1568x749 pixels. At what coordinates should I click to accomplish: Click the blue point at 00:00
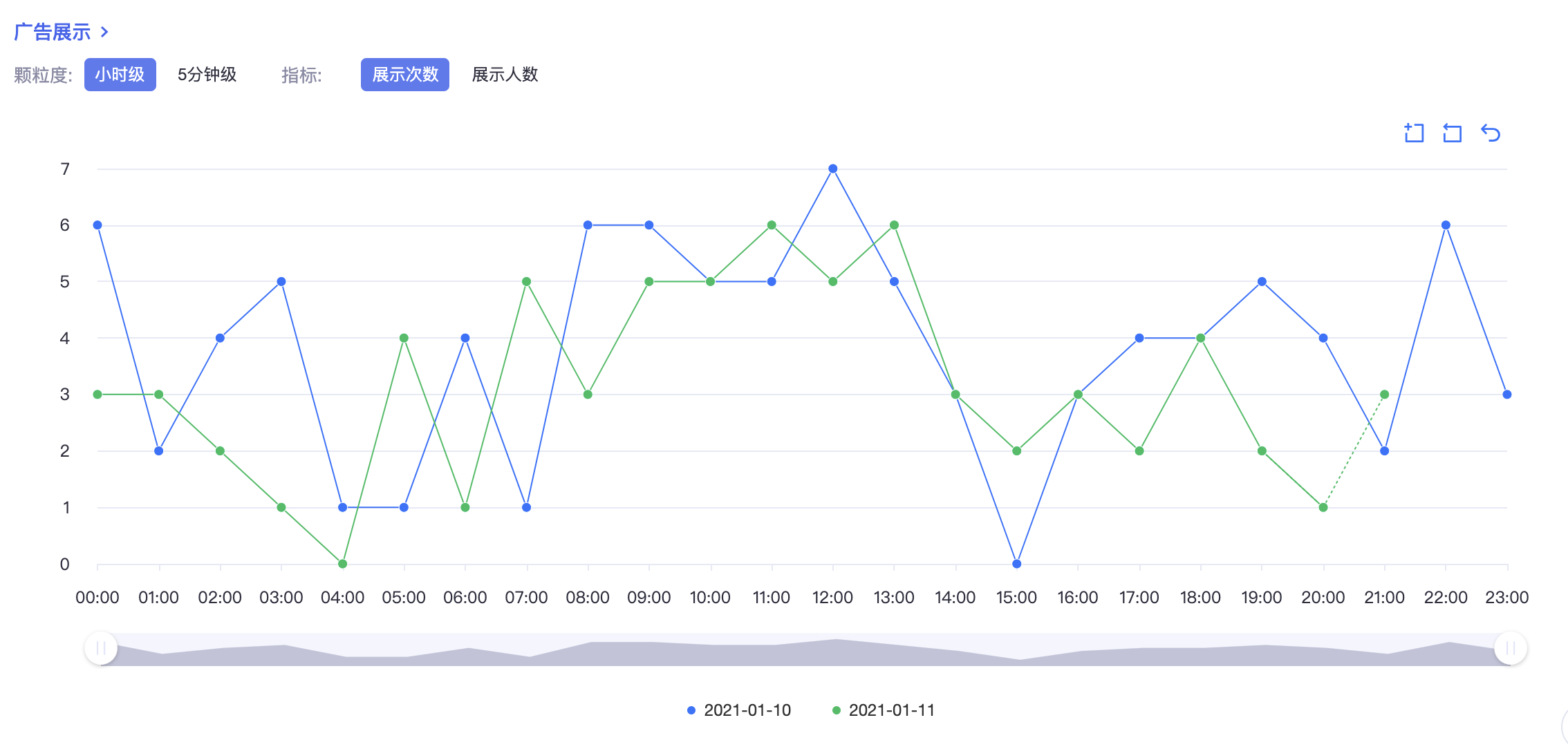[97, 225]
